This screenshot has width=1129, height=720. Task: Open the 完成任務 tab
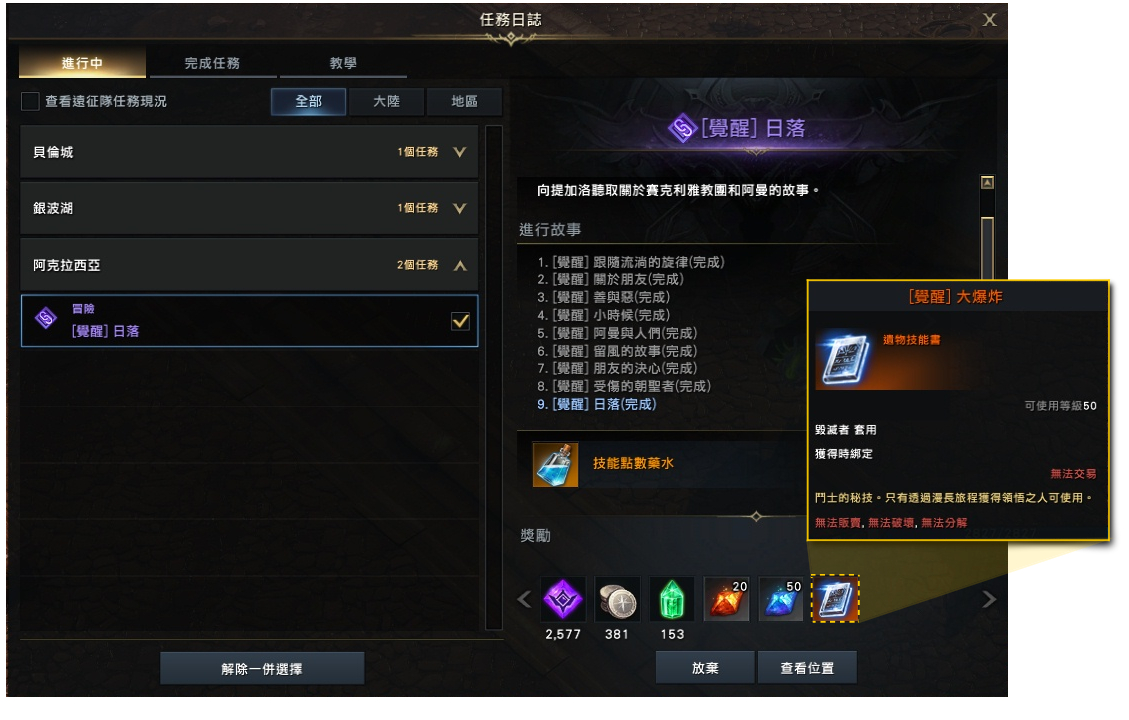[x=212, y=63]
